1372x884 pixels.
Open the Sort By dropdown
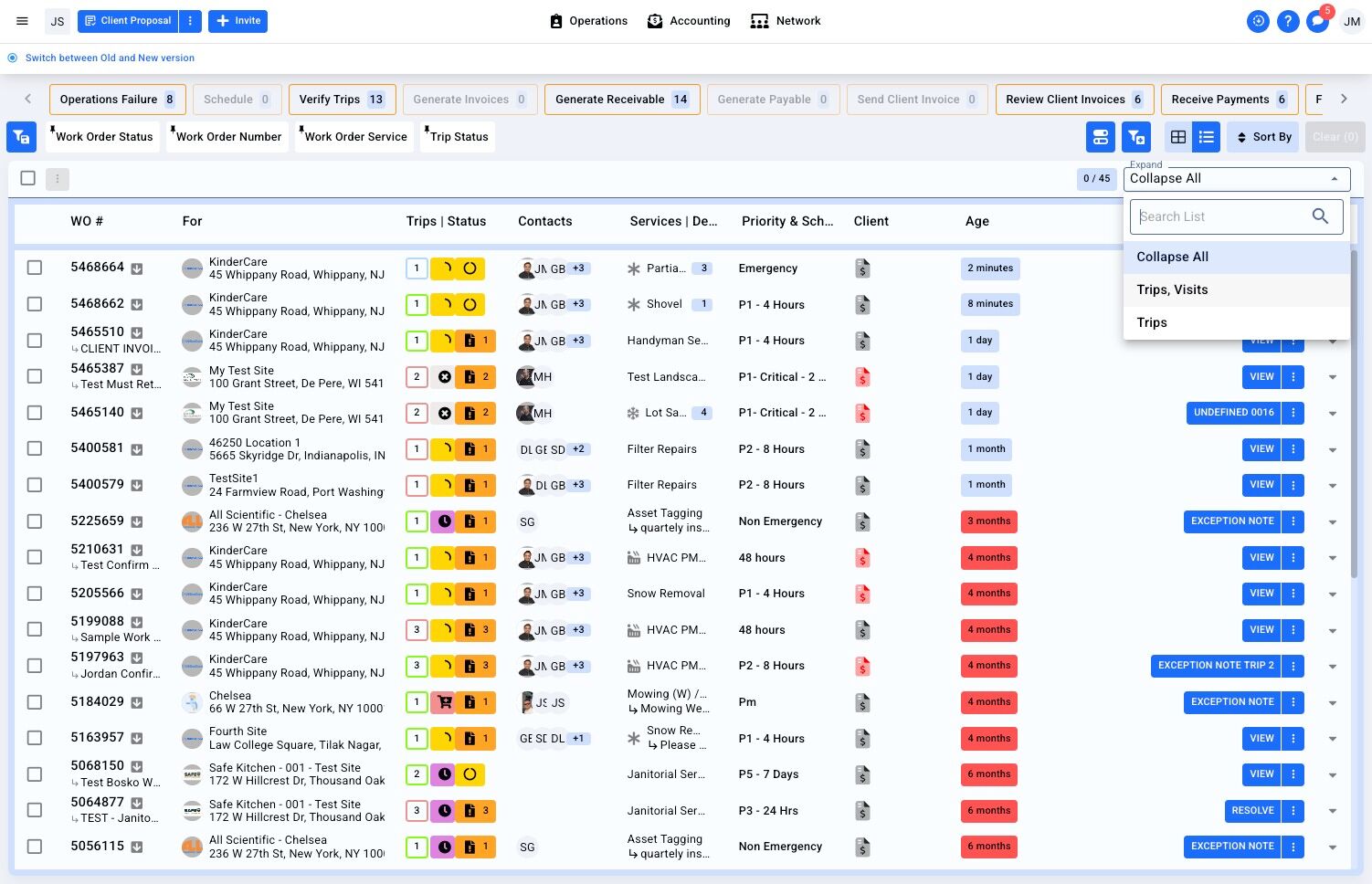(x=1264, y=137)
